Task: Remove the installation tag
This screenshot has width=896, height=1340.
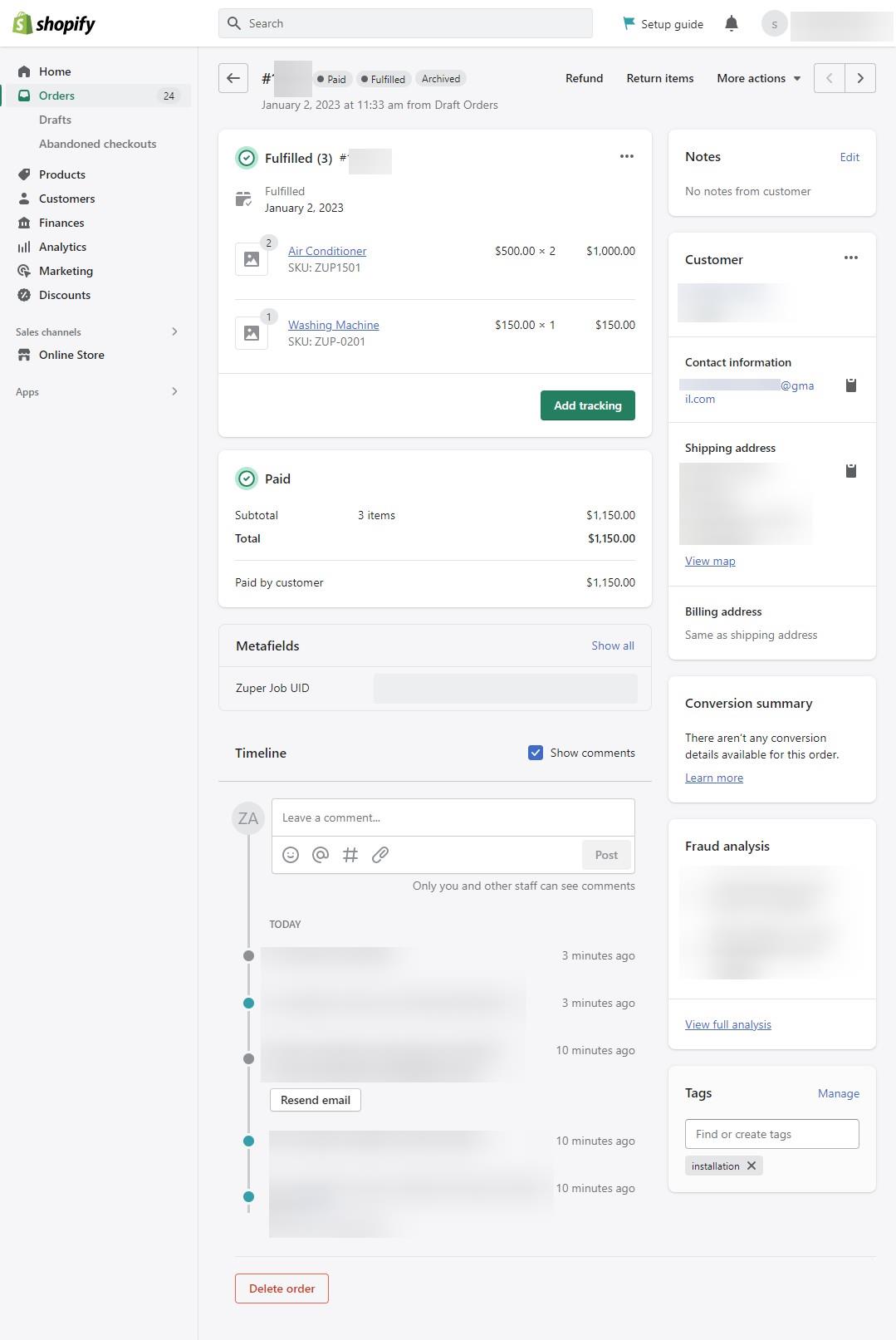Action: [752, 1166]
